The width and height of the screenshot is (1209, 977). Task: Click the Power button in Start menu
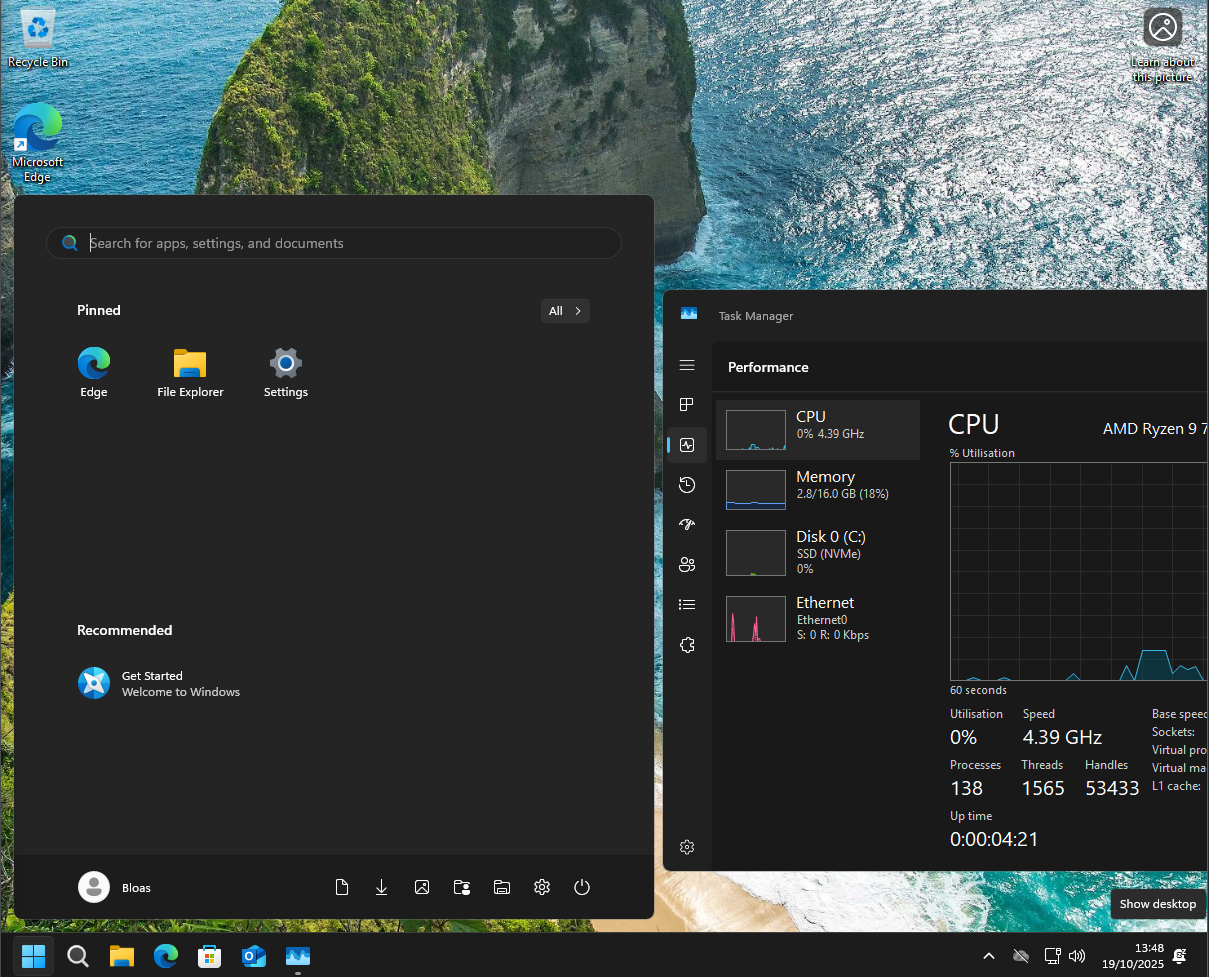pos(582,887)
